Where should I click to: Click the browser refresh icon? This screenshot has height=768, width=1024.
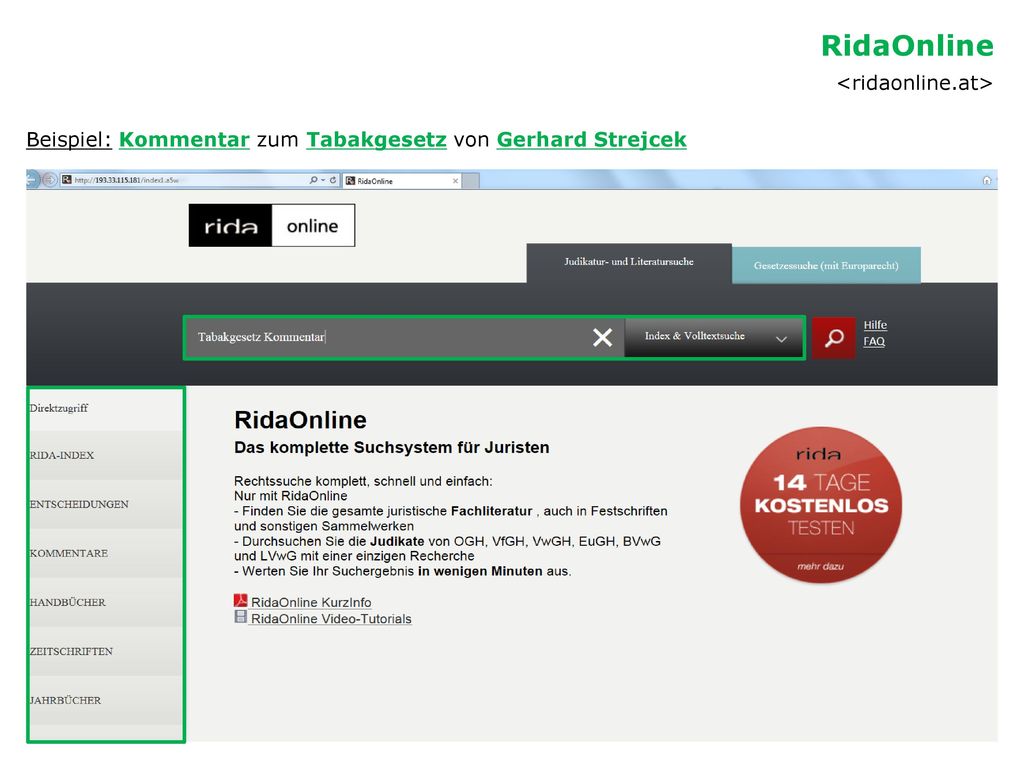(333, 180)
